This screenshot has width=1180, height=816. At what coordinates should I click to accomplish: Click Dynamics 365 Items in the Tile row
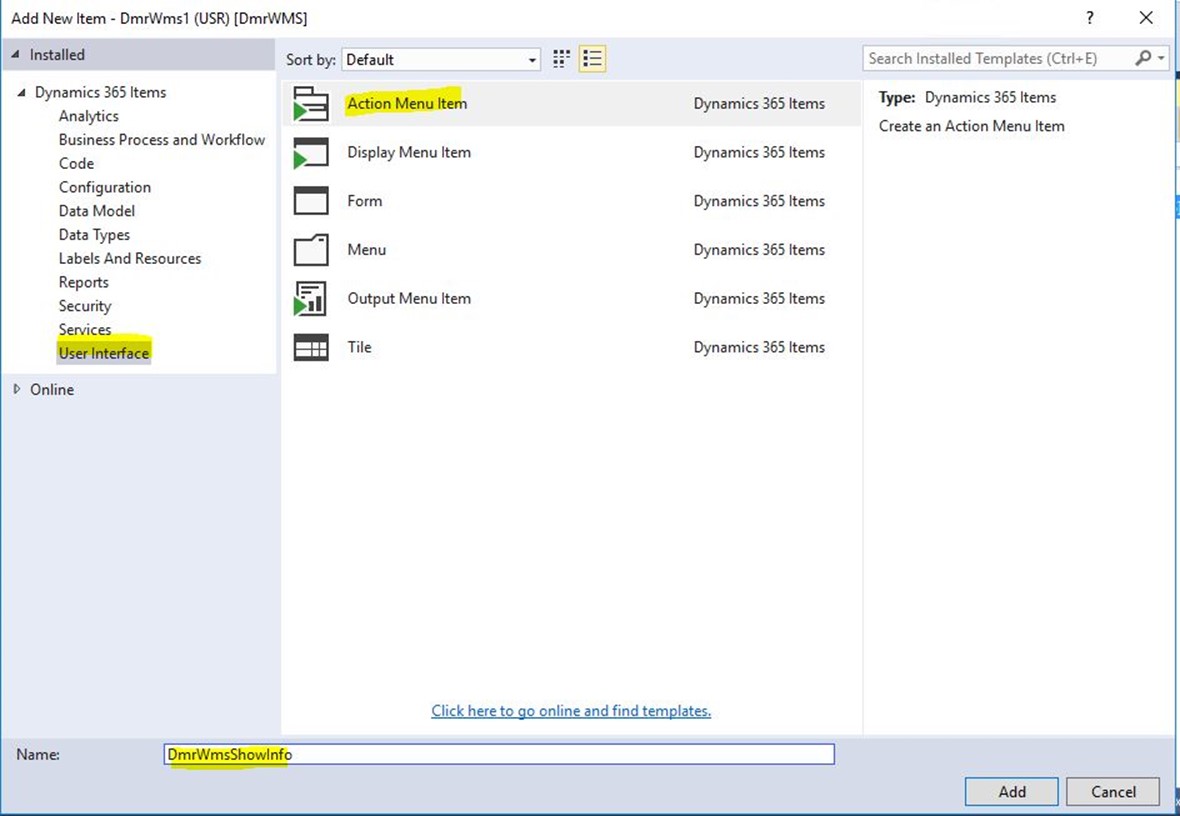(759, 347)
